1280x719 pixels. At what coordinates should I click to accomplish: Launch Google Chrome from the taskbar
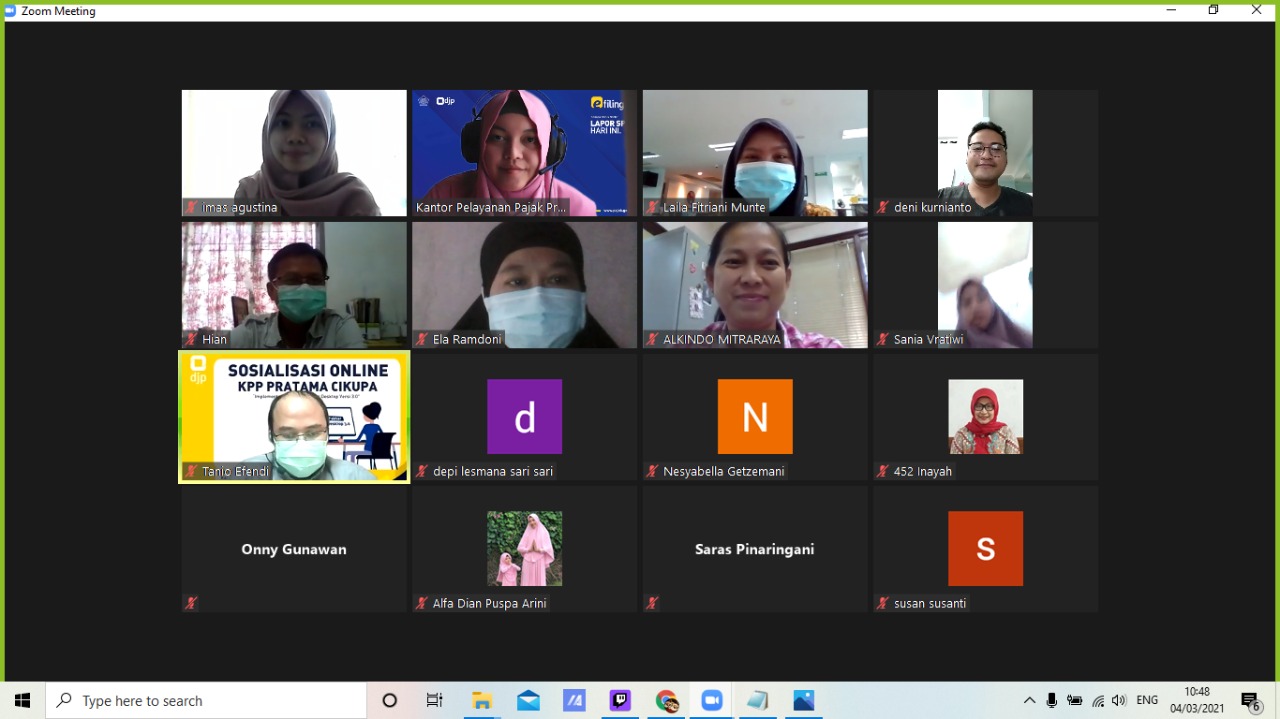[x=666, y=701]
